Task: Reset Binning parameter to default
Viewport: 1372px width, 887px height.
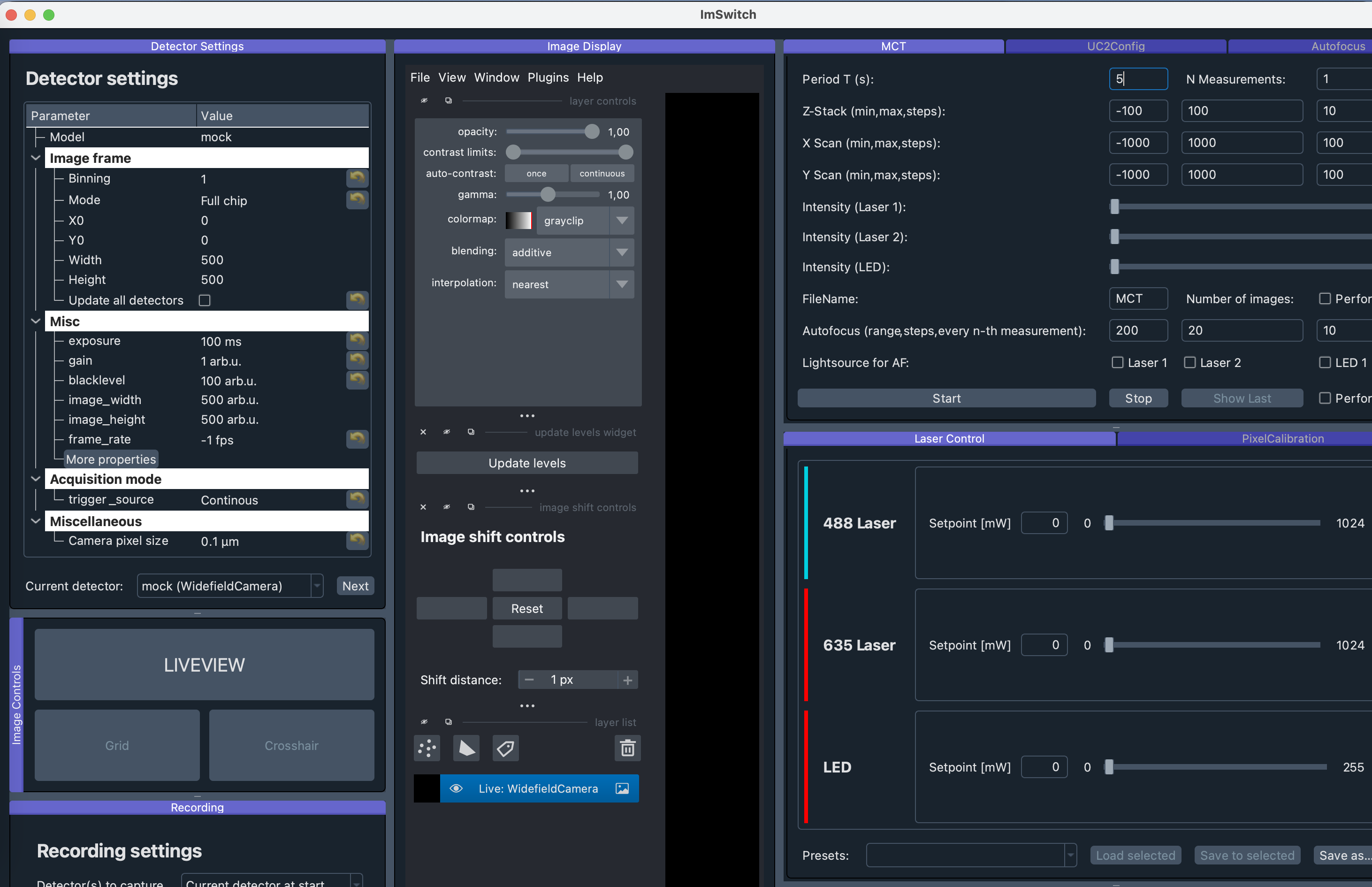Action: point(357,177)
